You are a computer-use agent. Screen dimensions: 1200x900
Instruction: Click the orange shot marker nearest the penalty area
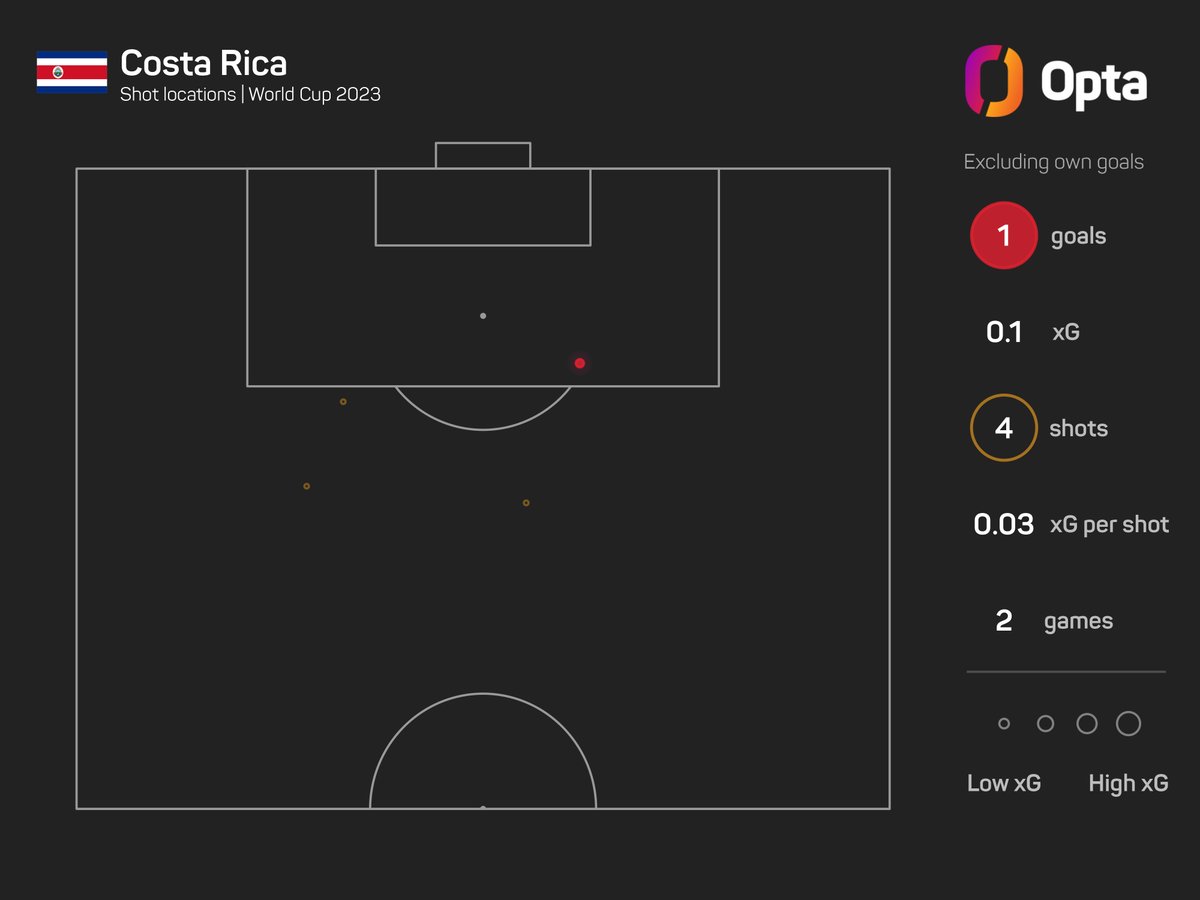click(343, 402)
